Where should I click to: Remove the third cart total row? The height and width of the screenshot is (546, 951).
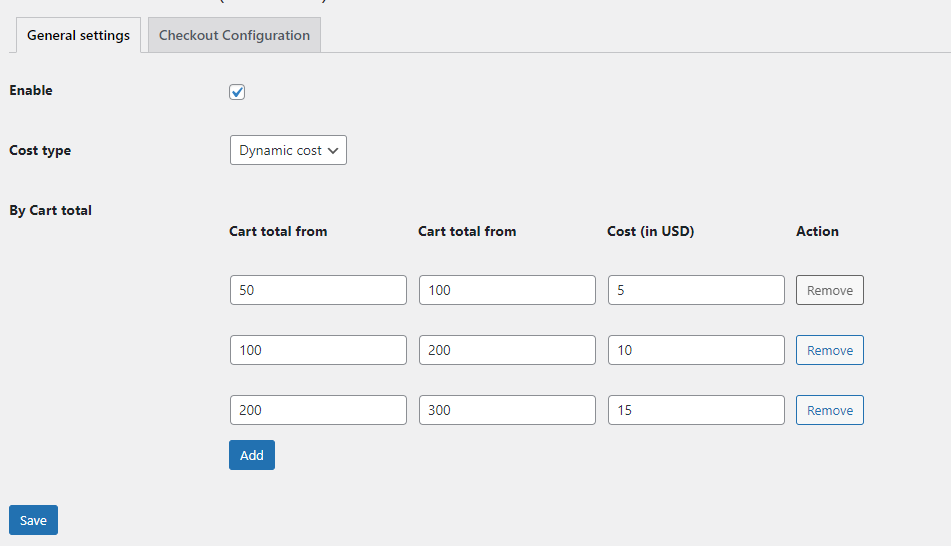click(829, 410)
